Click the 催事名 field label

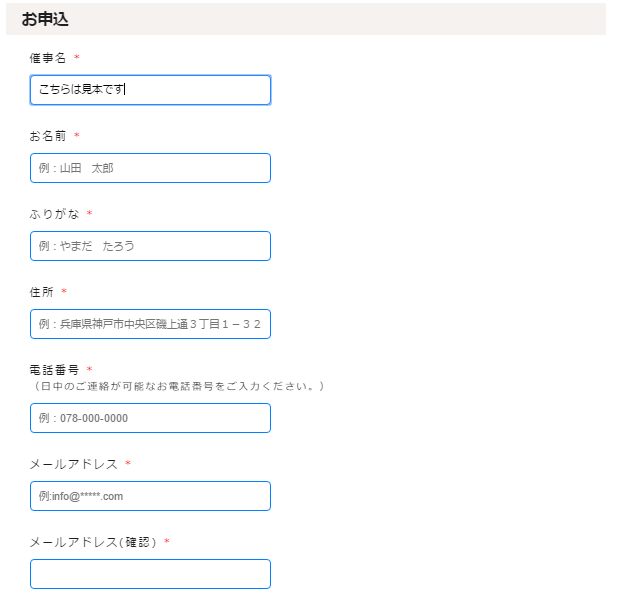tap(48, 58)
